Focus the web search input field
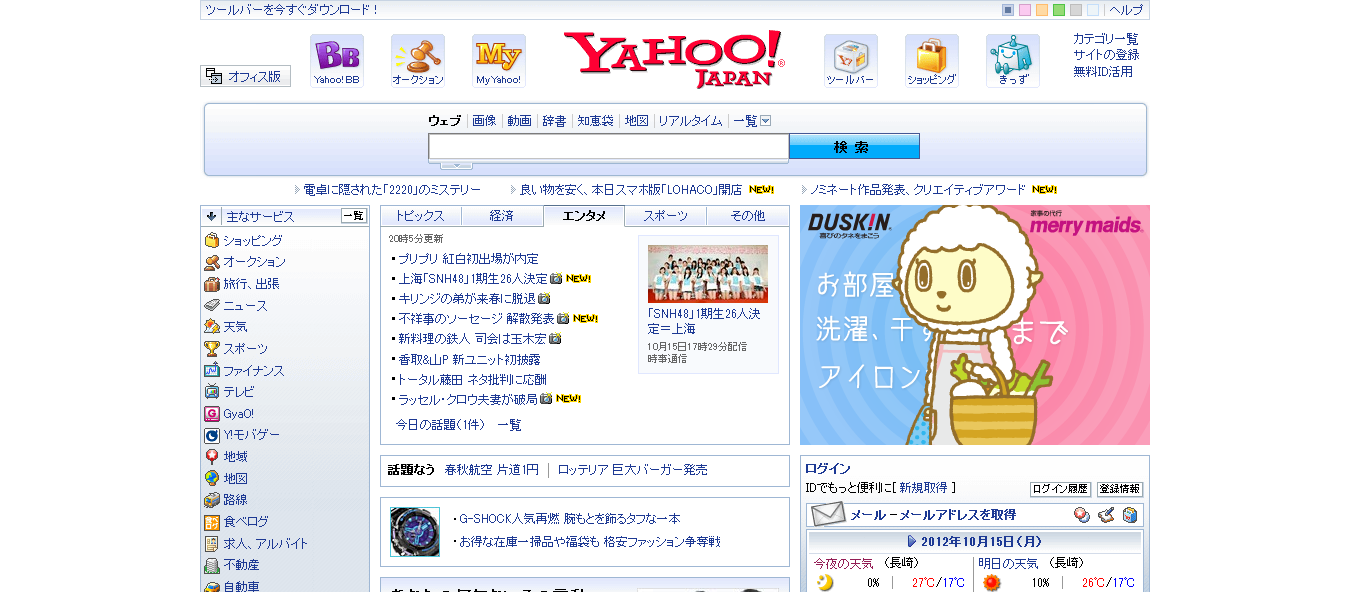The width and height of the screenshot is (1349, 592). 608,146
